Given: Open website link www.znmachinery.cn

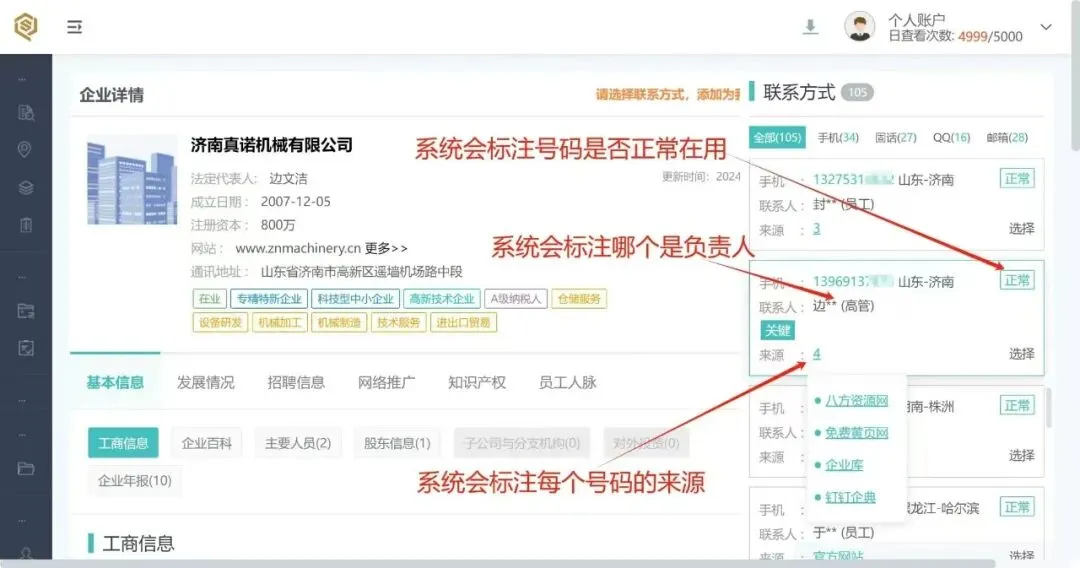Looking at the screenshot, I should pyautogui.click(x=298, y=248).
